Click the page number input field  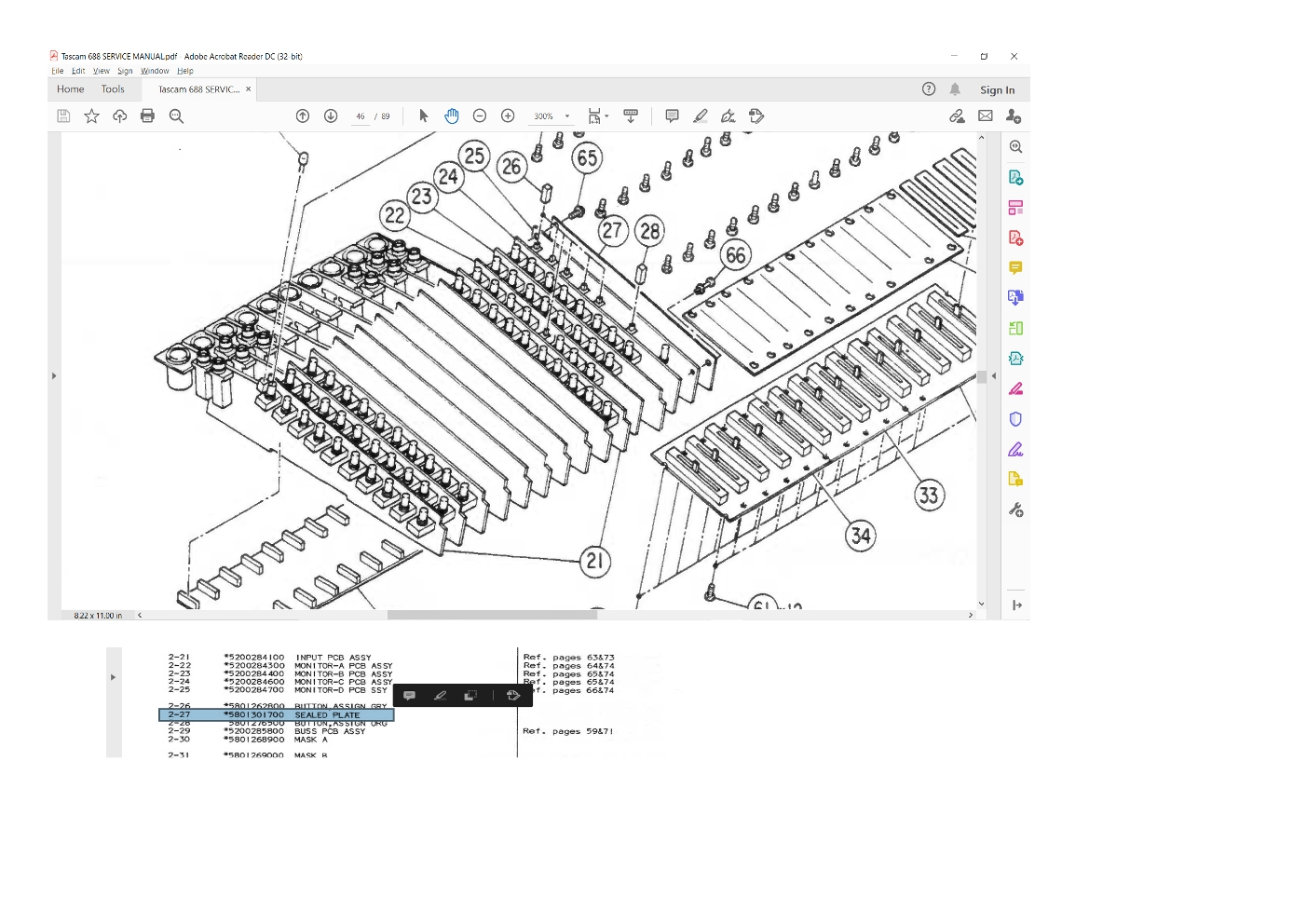[x=361, y=116]
